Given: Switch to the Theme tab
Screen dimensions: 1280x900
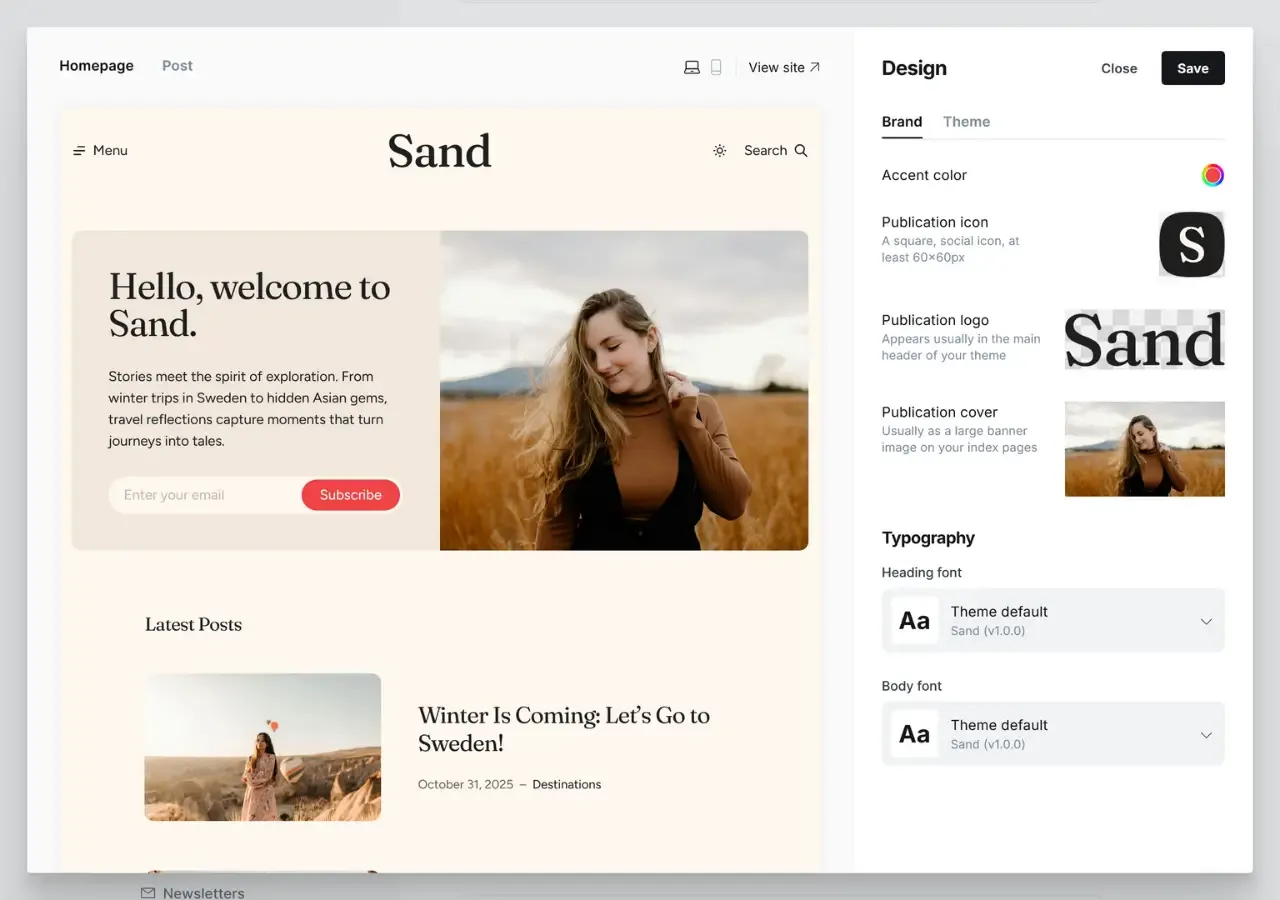Looking at the screenshot, I should [966, 122].
